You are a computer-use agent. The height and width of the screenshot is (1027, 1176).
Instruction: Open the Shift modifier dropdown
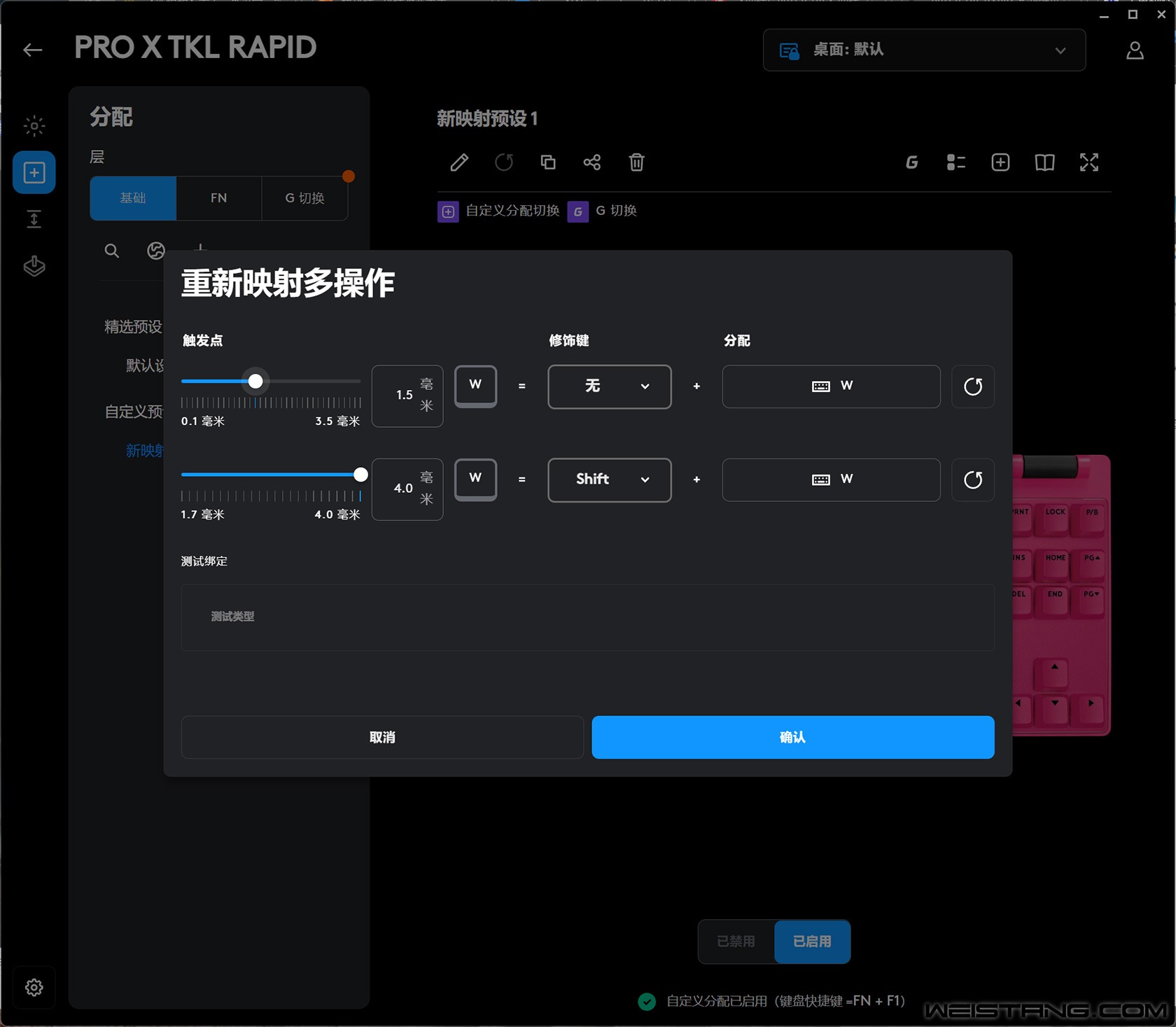tap(610, 480)
